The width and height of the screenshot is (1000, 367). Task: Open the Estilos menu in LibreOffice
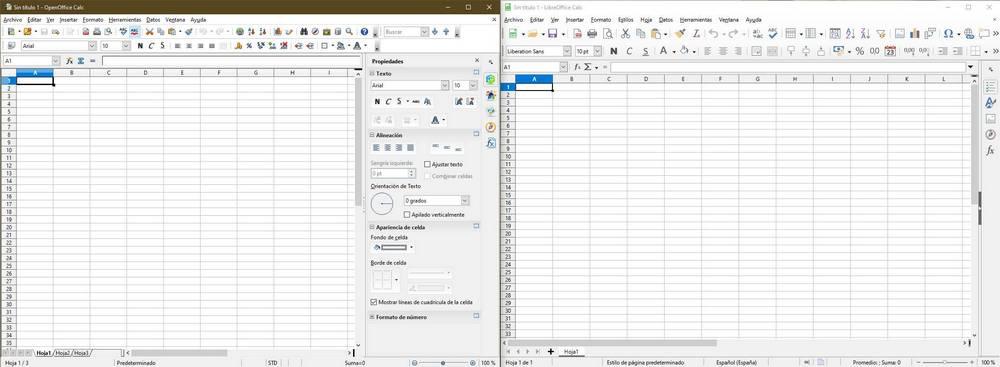click(x=626, y=20)
